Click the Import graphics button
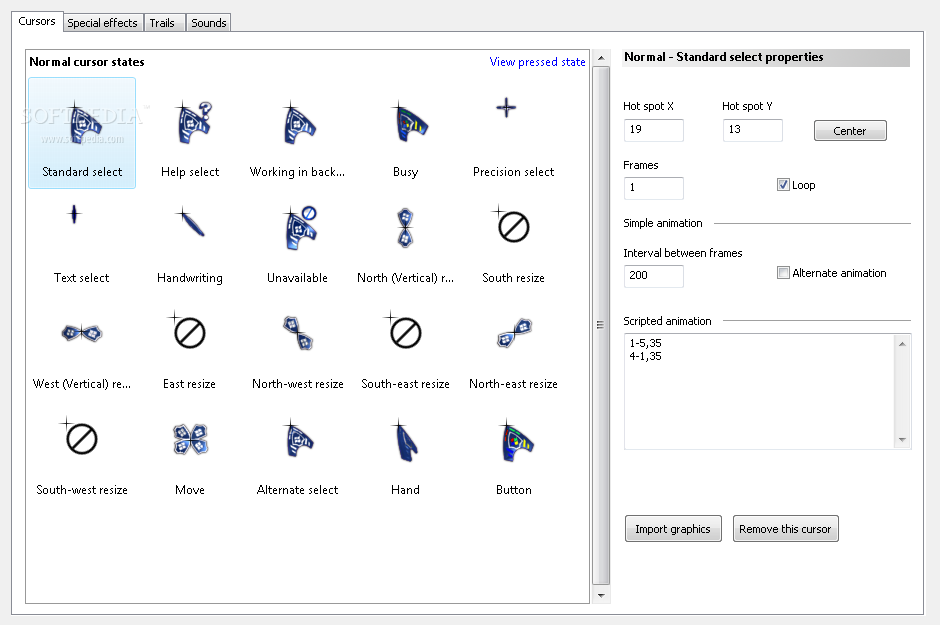The height and width of the screenshot is (625, 940). [x=673, y=529]
